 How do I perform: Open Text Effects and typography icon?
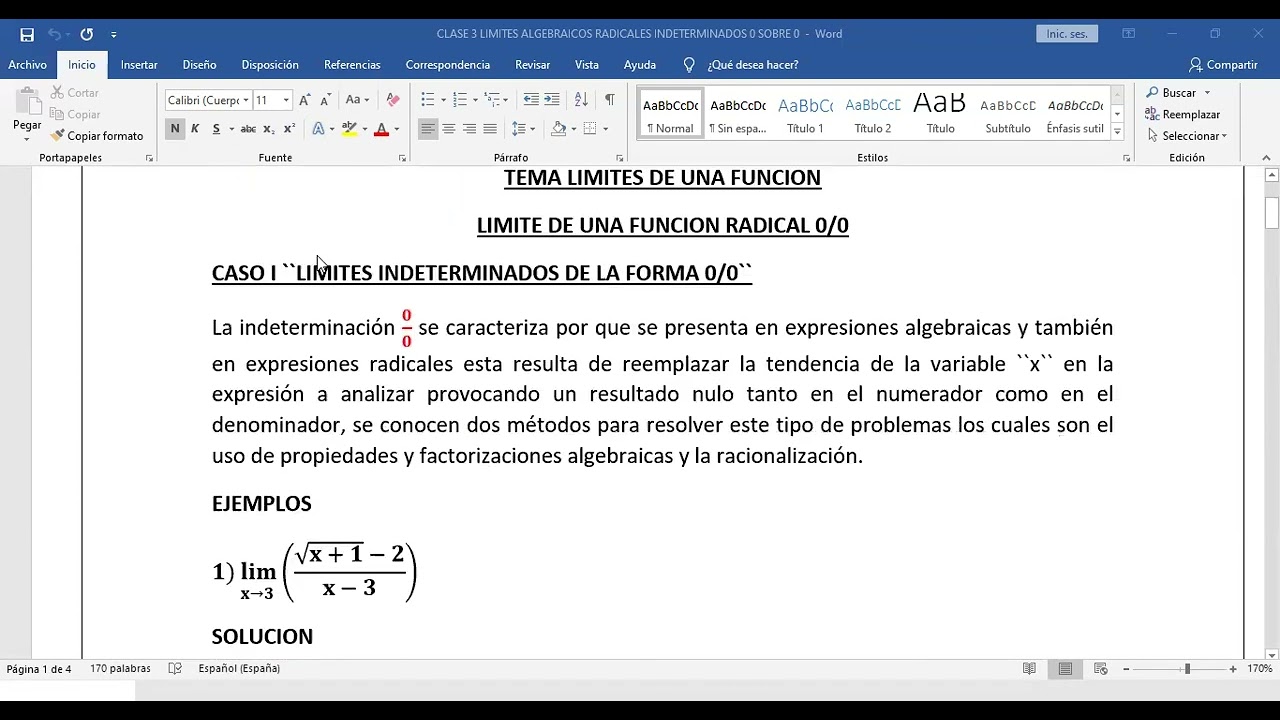pyautogui.click(x=318, y=129)
